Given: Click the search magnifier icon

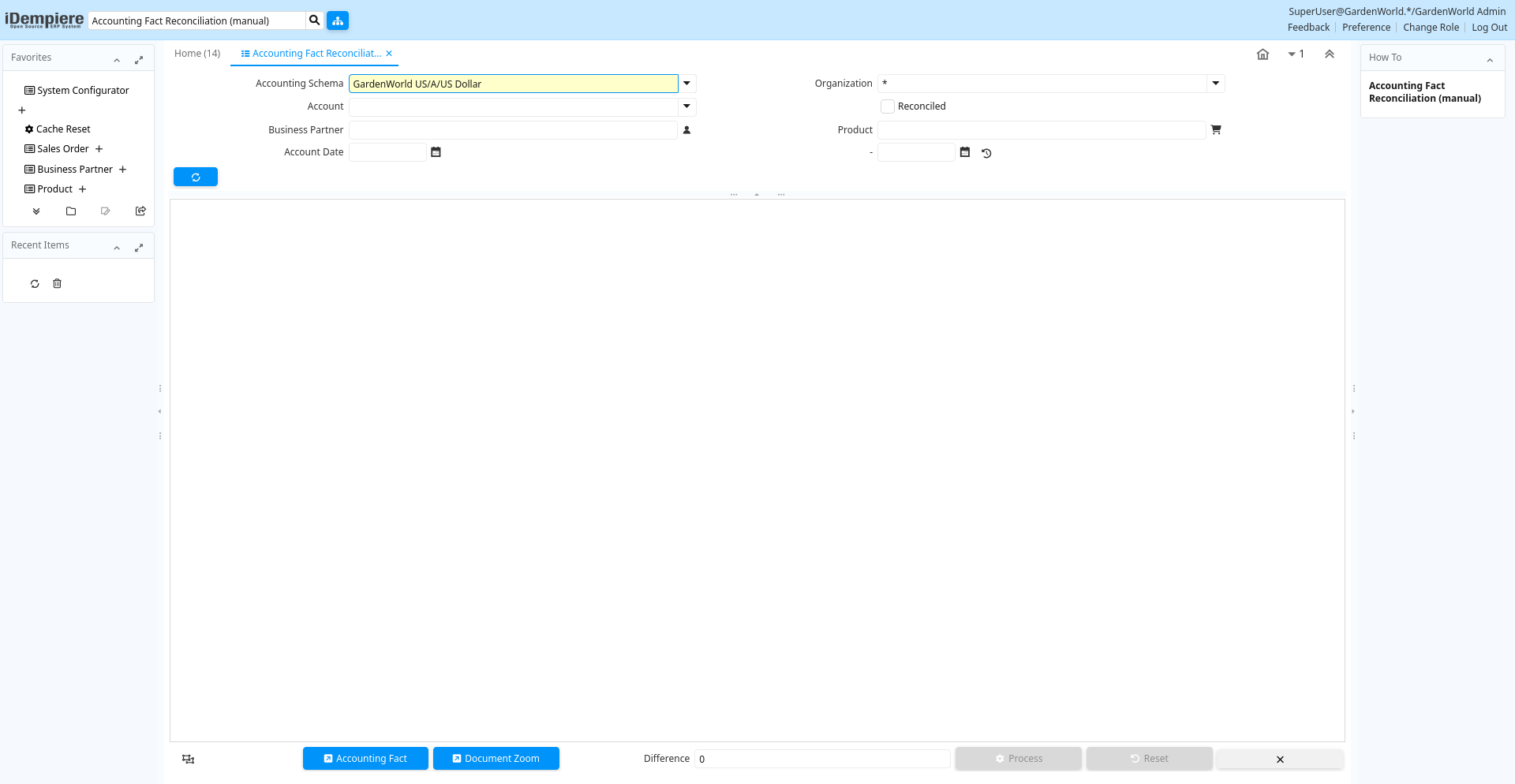Looking at the screenshot, I should coord(315,21).
